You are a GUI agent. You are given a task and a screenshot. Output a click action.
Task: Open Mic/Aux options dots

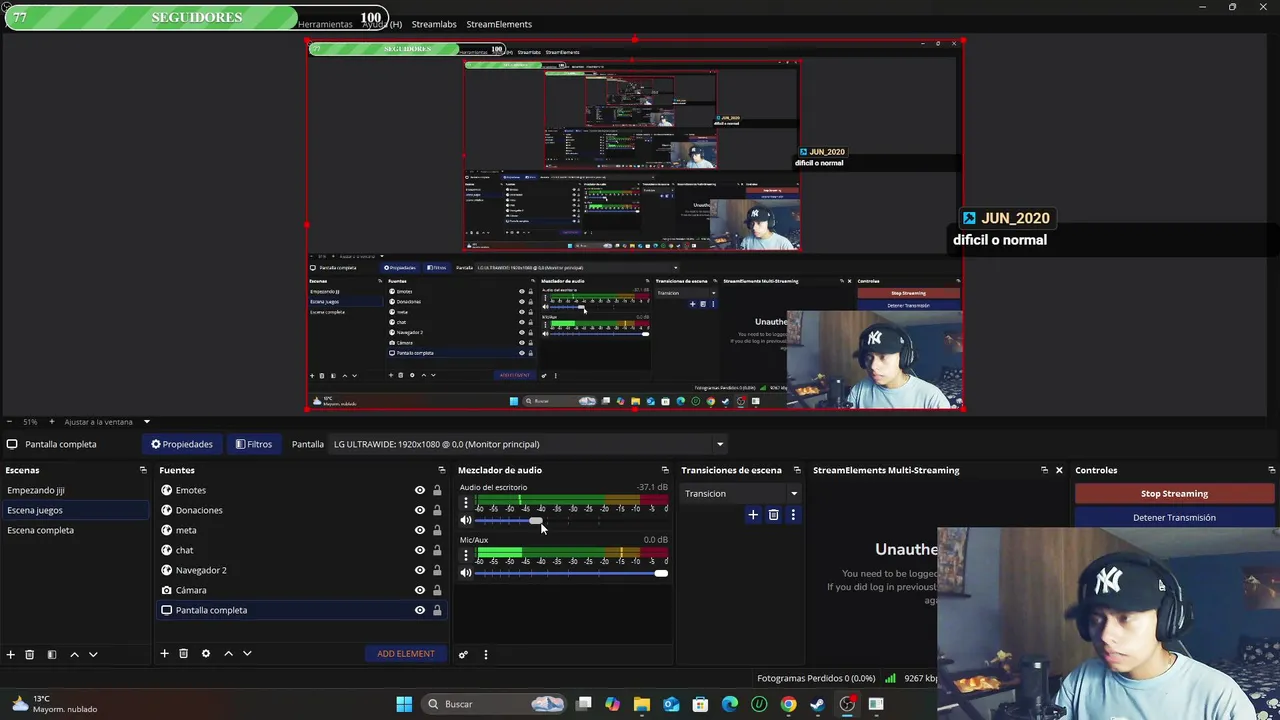point(465,555)
